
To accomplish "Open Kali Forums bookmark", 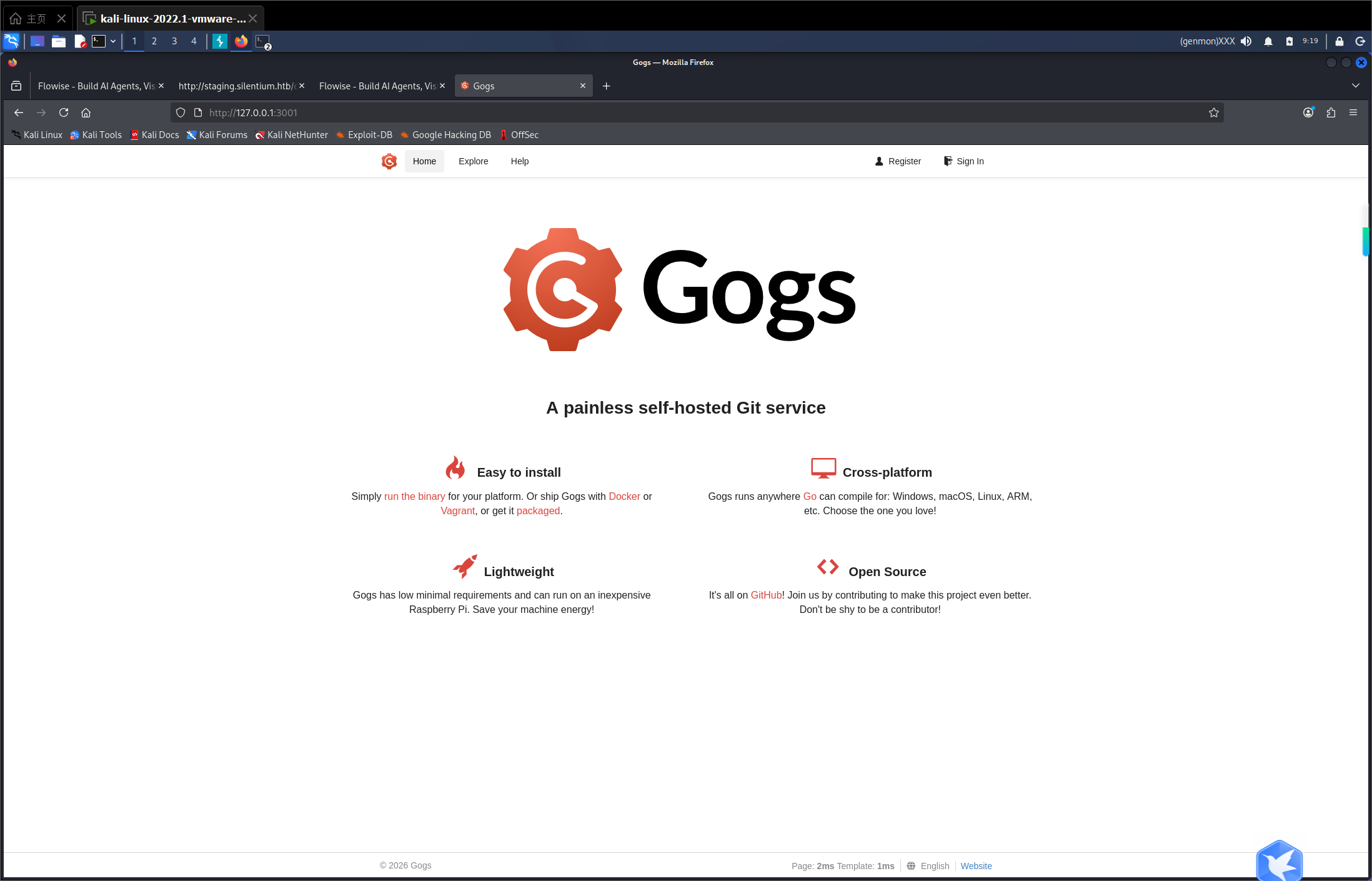I will coord(217,135).
